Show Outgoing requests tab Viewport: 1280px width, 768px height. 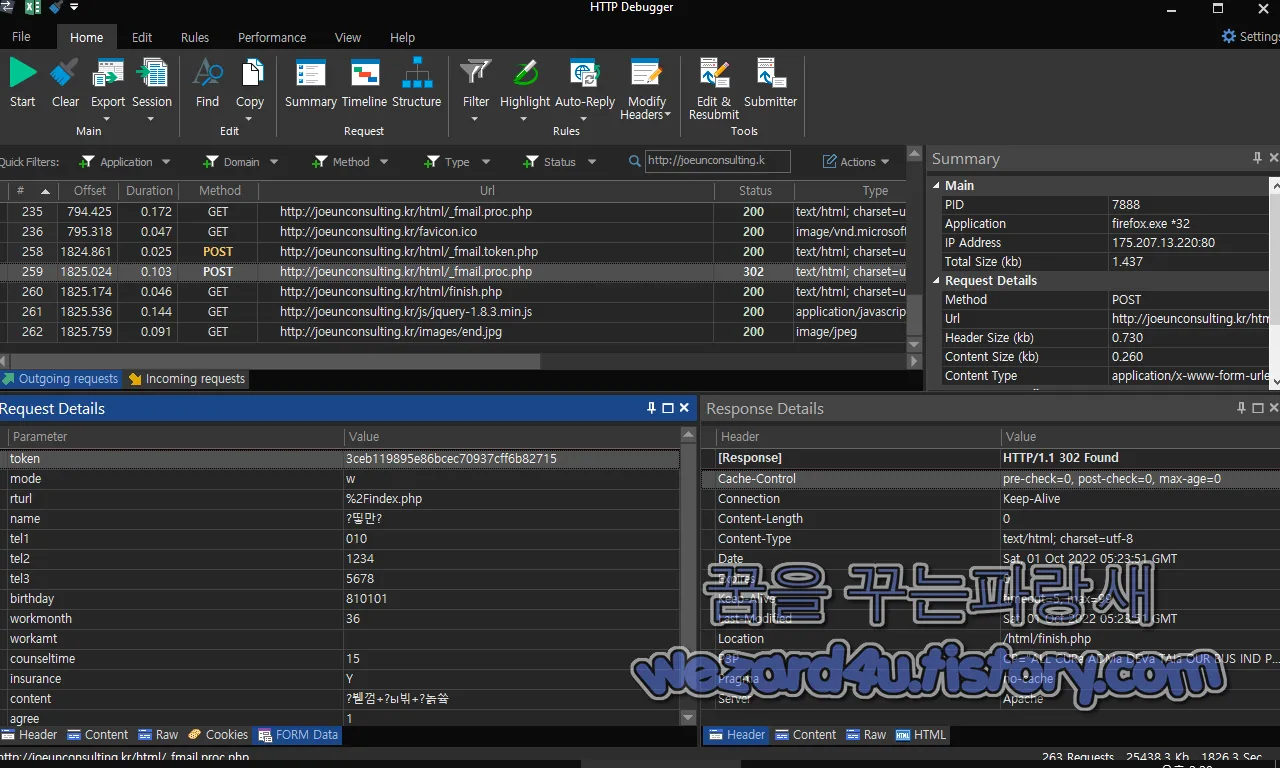tap(60, 379)
